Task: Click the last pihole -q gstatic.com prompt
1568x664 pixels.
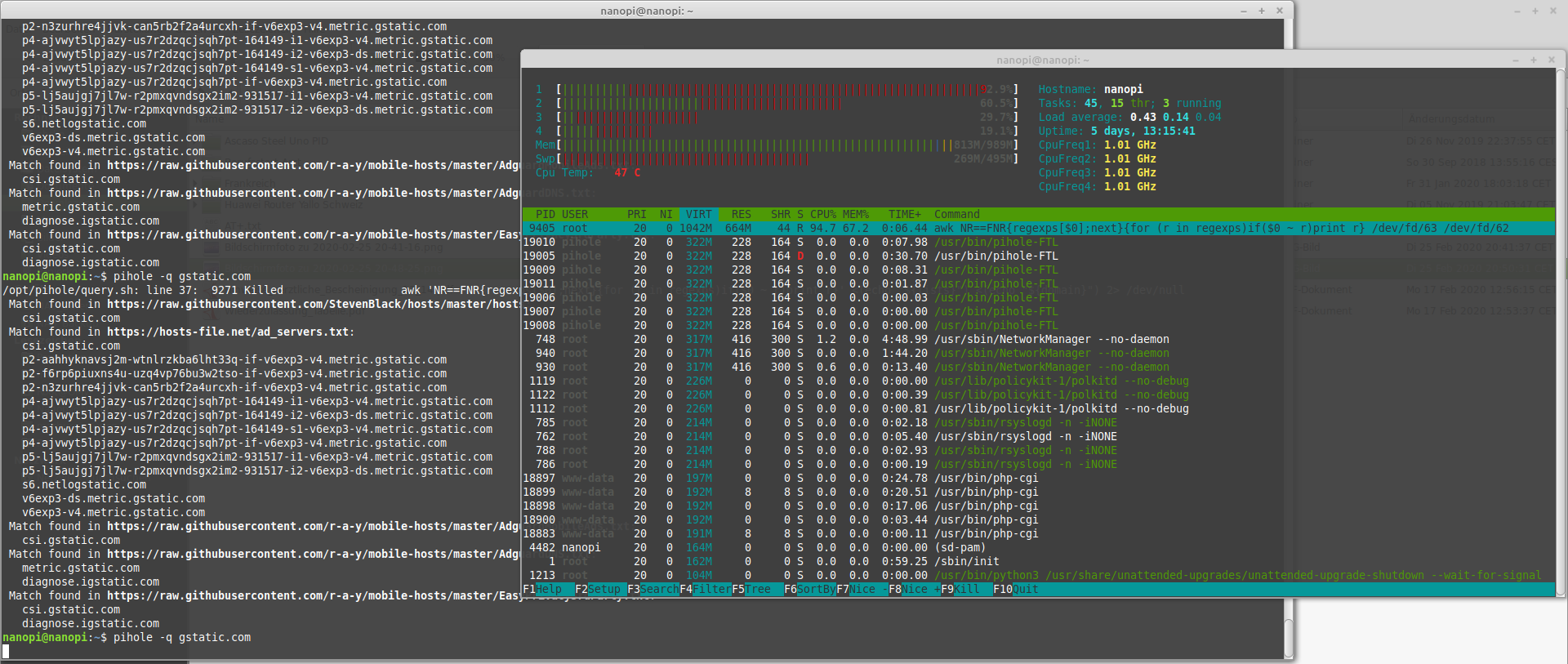Action: coord(127,638)
